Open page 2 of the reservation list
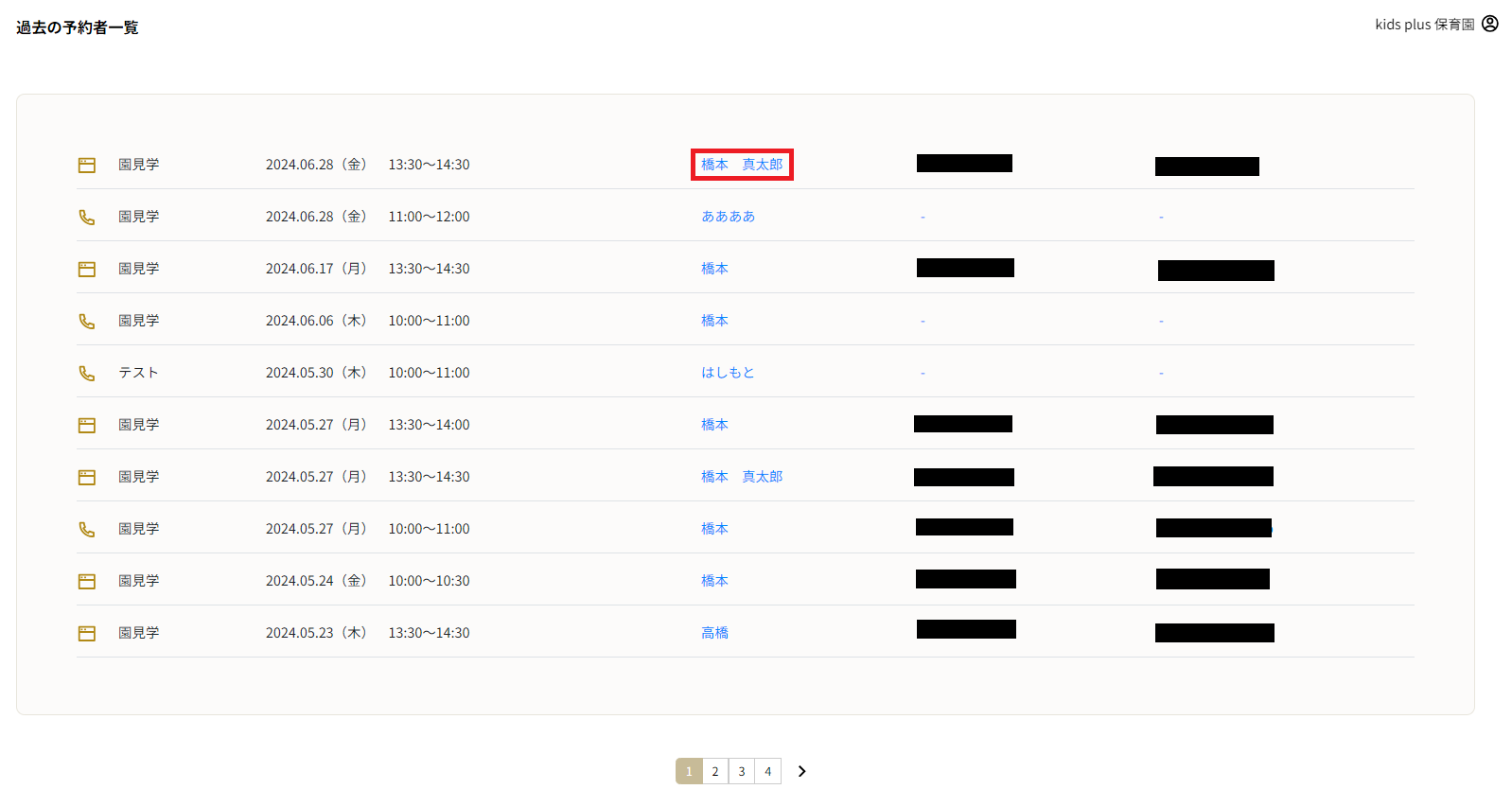Viewport: 1512px width, 807px height. [x=715, y=771]
